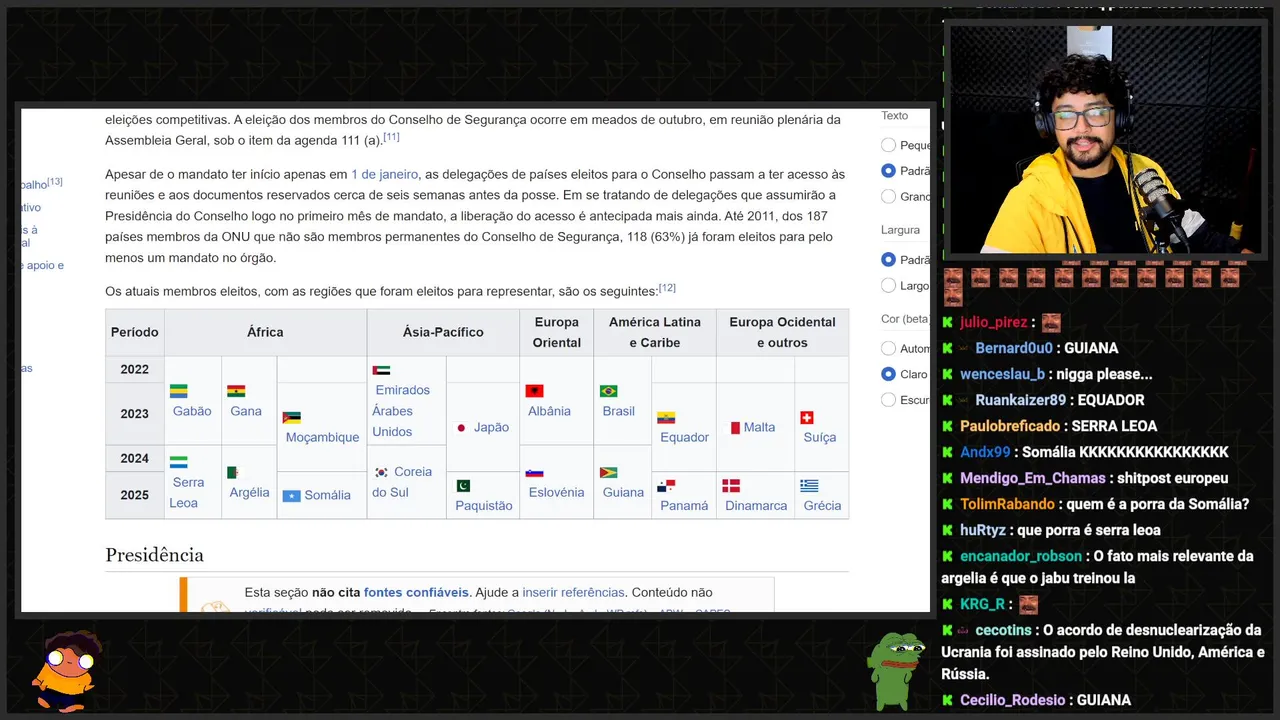Click the Guiana flag icon
This screenshot has height=720, width=1280.
coord(609,472)
